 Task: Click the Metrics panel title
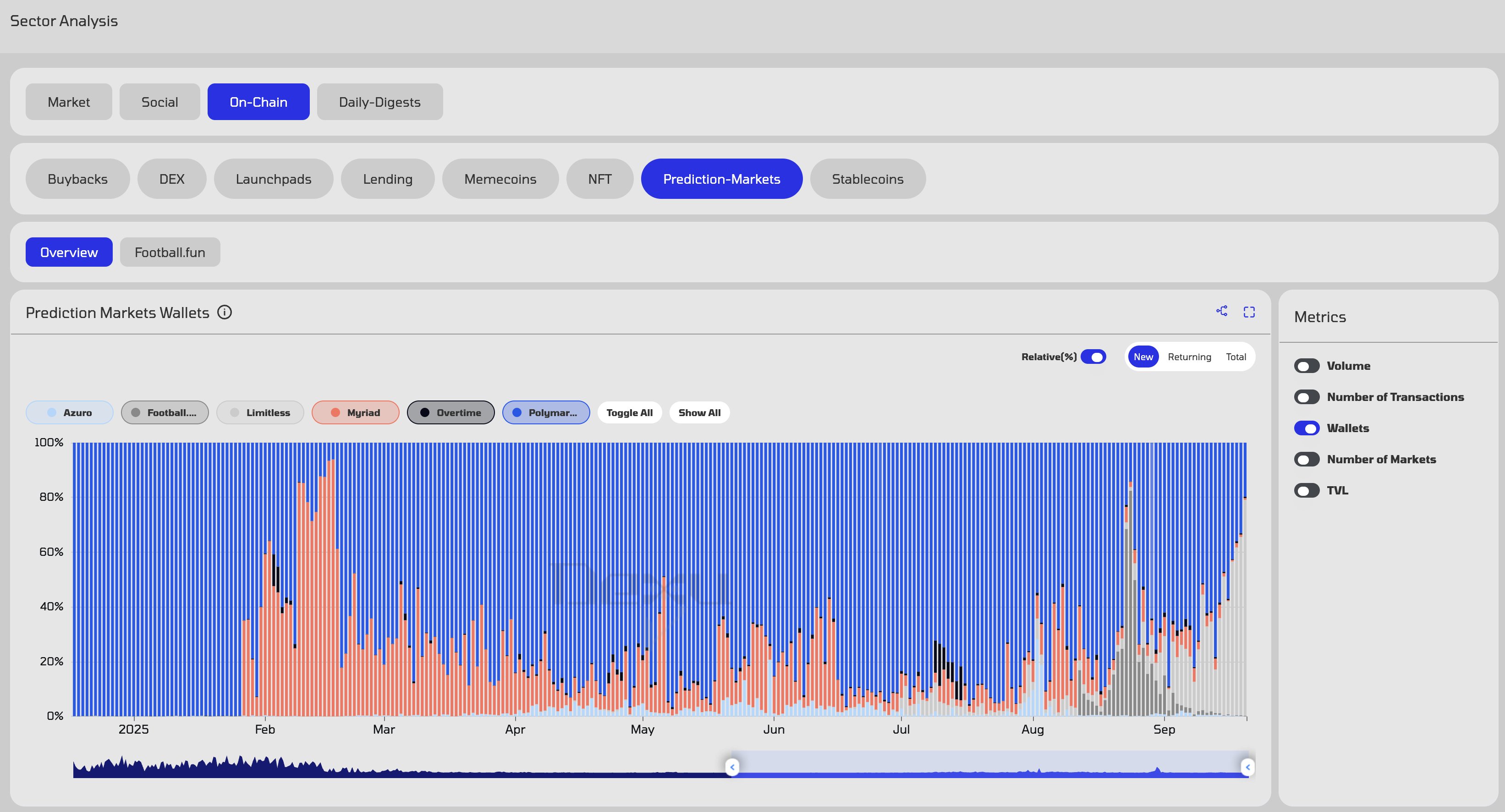pyautogui.click(x=1320, y=317)
